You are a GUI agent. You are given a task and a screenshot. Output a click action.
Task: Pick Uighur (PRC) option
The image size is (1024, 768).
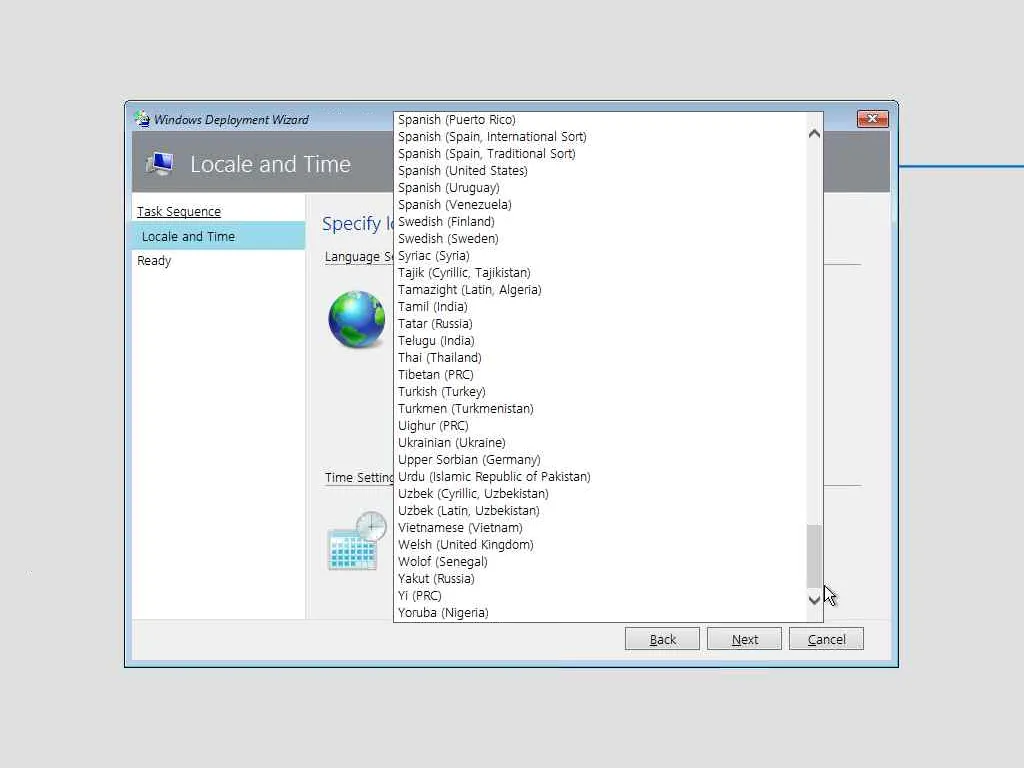point(601,425)
